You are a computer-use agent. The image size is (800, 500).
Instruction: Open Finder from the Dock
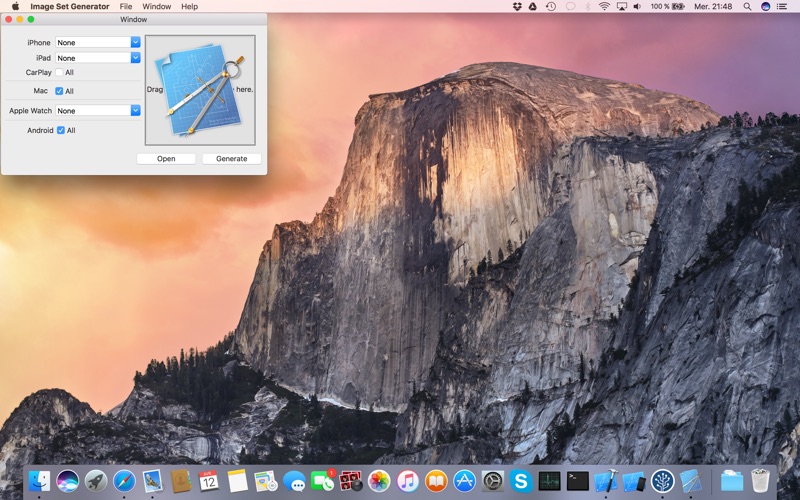(39, 481)
